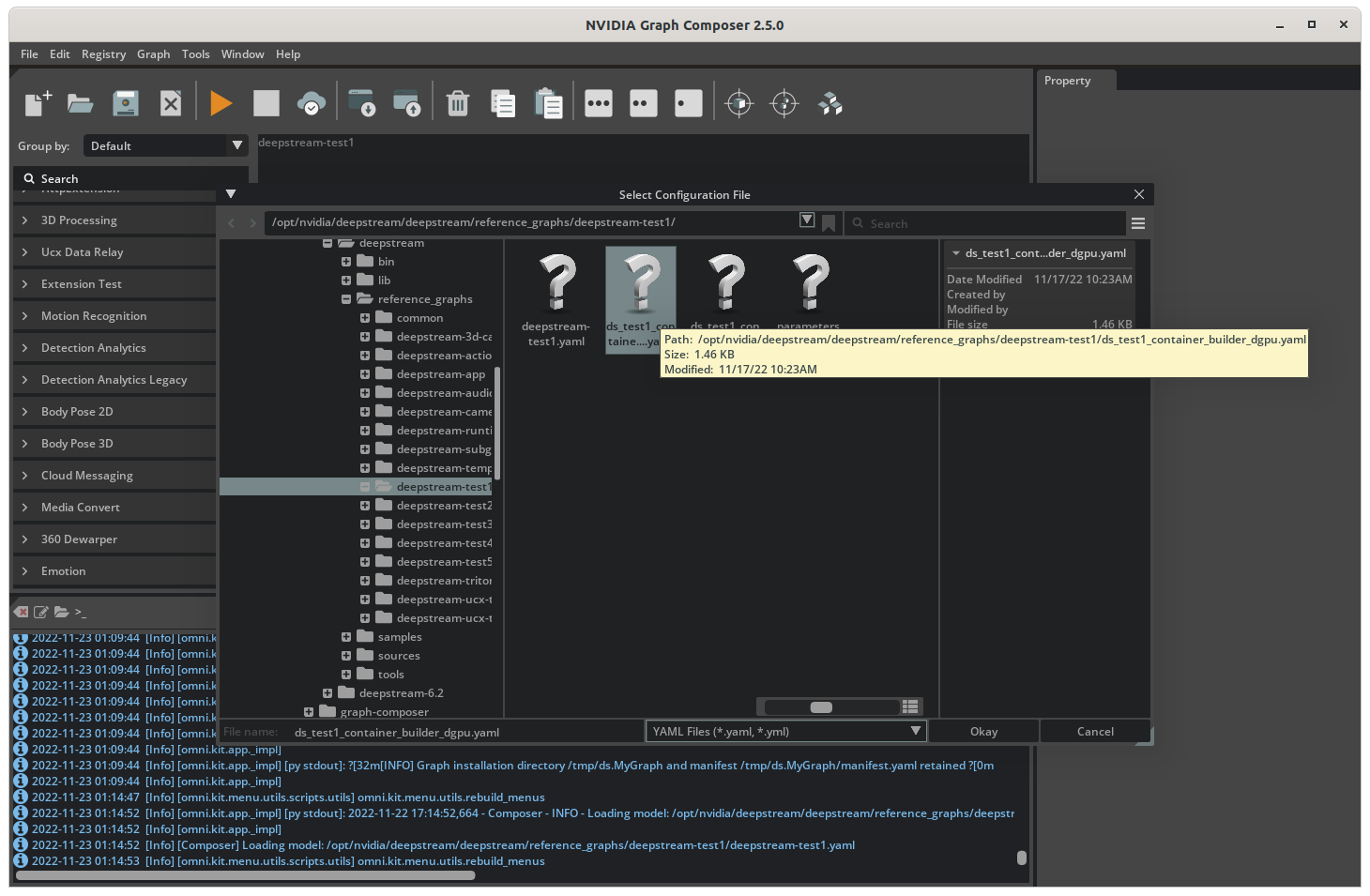Go back using the dialog's left arrow
Image resolution: width=1370 pixels, height=896 pixels.
coord(232,223)
